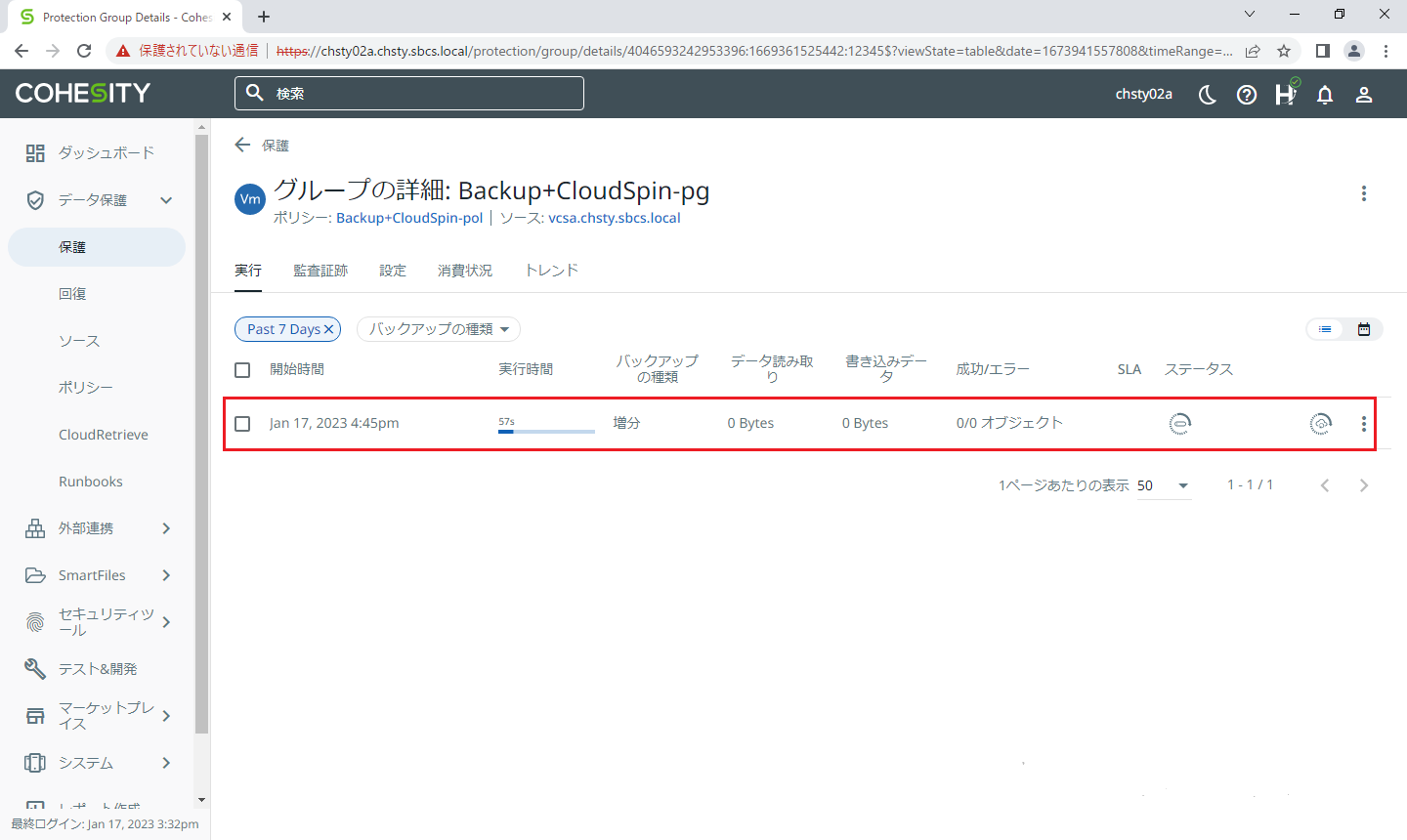The height and width of the screenshot is (840, 1407).
Task: Click the cloud spin status icon
Action: tap(1321, 423)
